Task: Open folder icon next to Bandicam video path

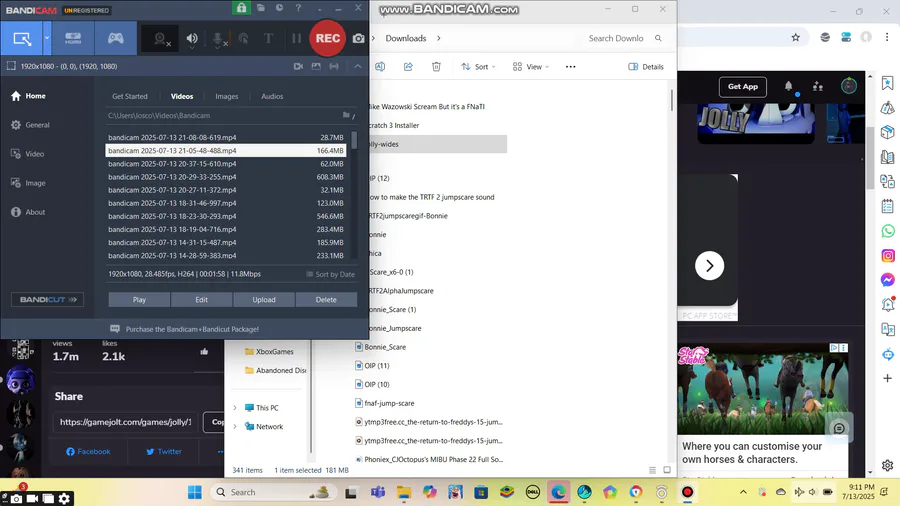Action: point(347,115)
